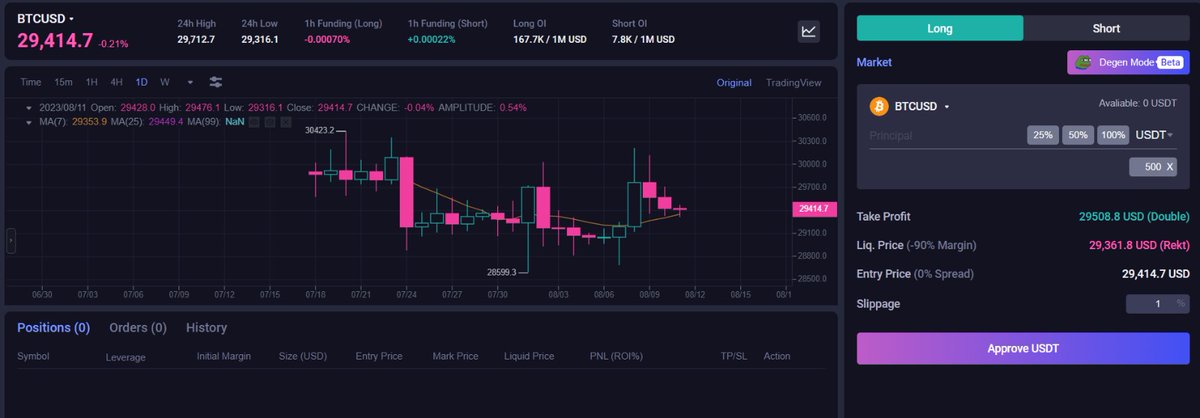Open BTCUSD market selector in order form
1200x418 pixels.
[x=922, y=106]
